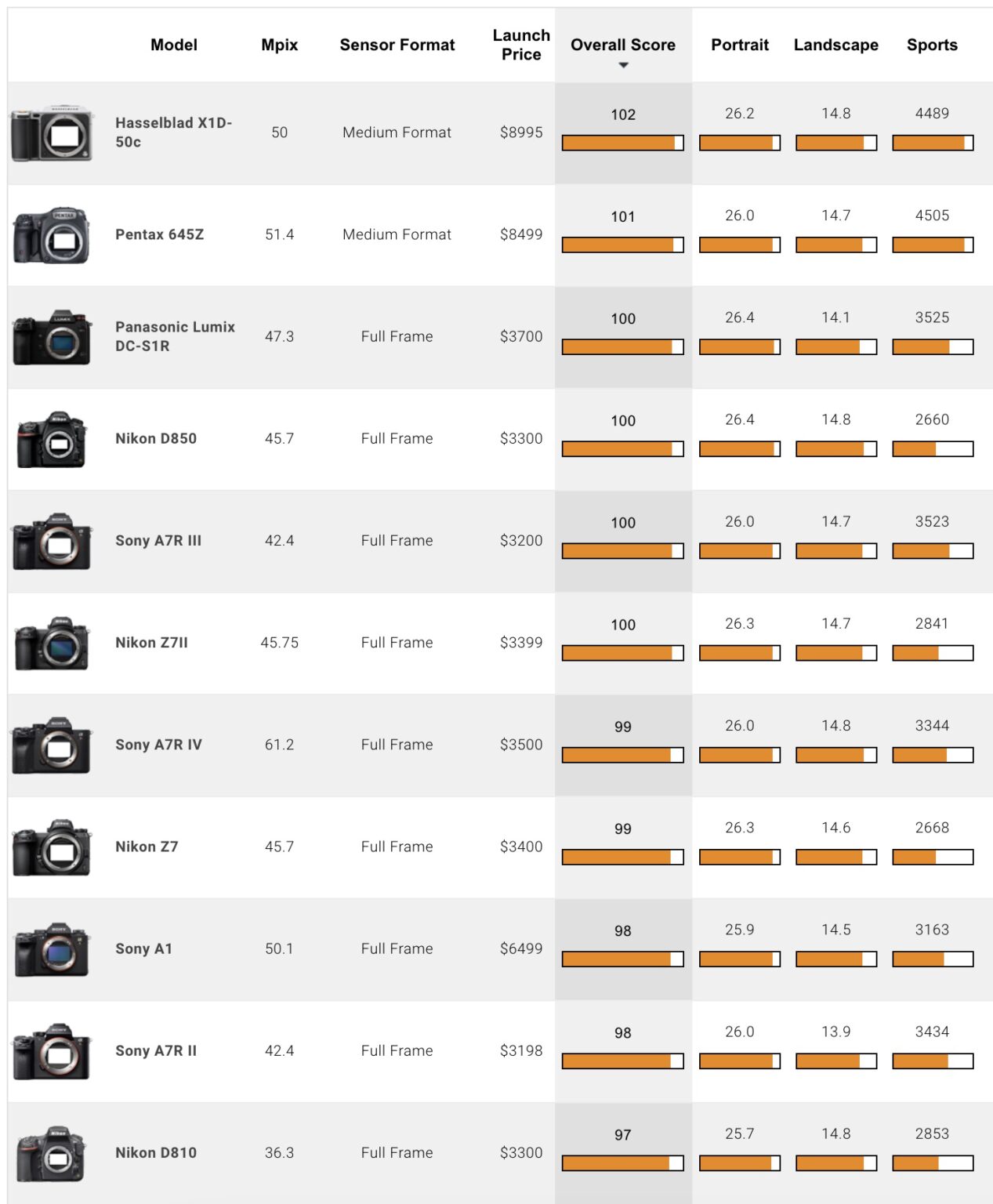Open the Panasonic Lumix DC-S1R camera image
Screen dimensions: 993x1204
coord(52,338)
